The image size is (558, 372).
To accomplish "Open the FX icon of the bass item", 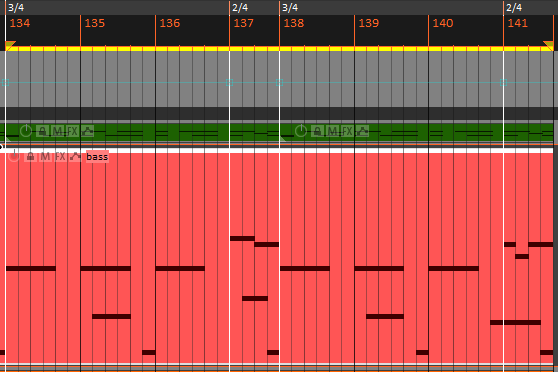I will [60, 156].
